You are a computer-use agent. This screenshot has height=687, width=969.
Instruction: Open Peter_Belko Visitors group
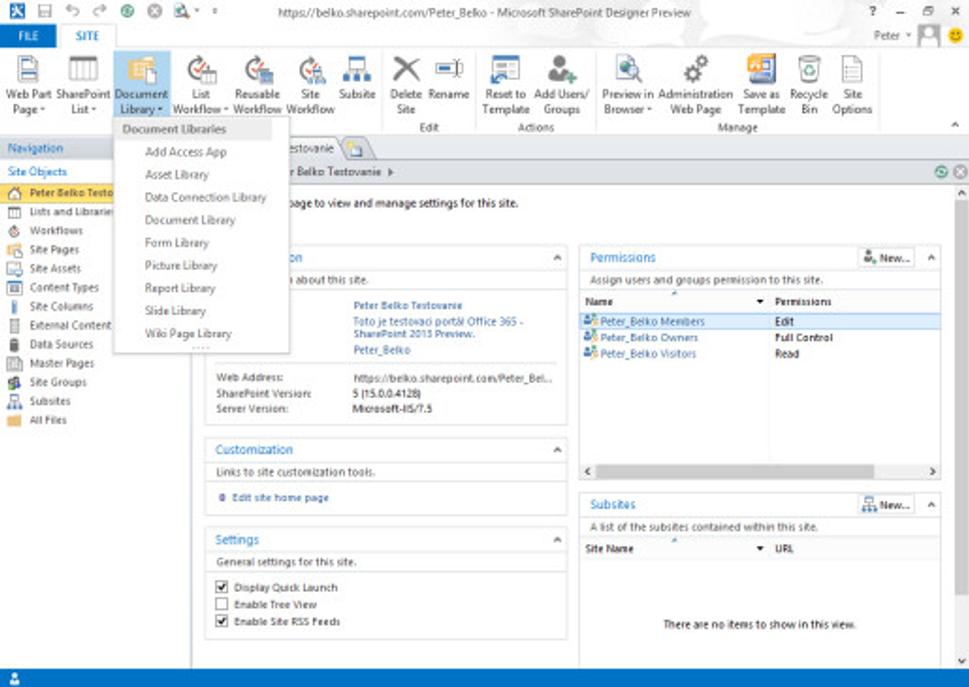(648, 353)
